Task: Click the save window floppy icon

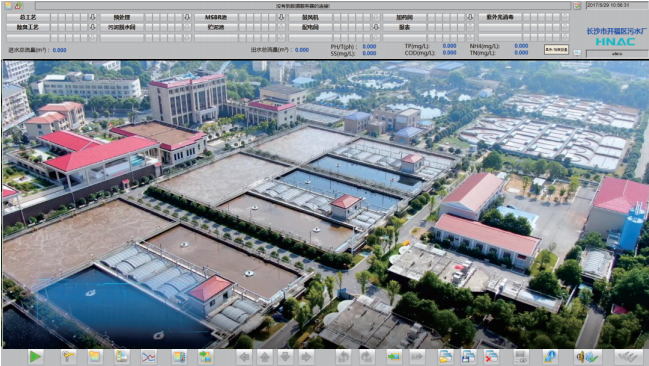Action: pyautogui.click(x=468, y=356)
